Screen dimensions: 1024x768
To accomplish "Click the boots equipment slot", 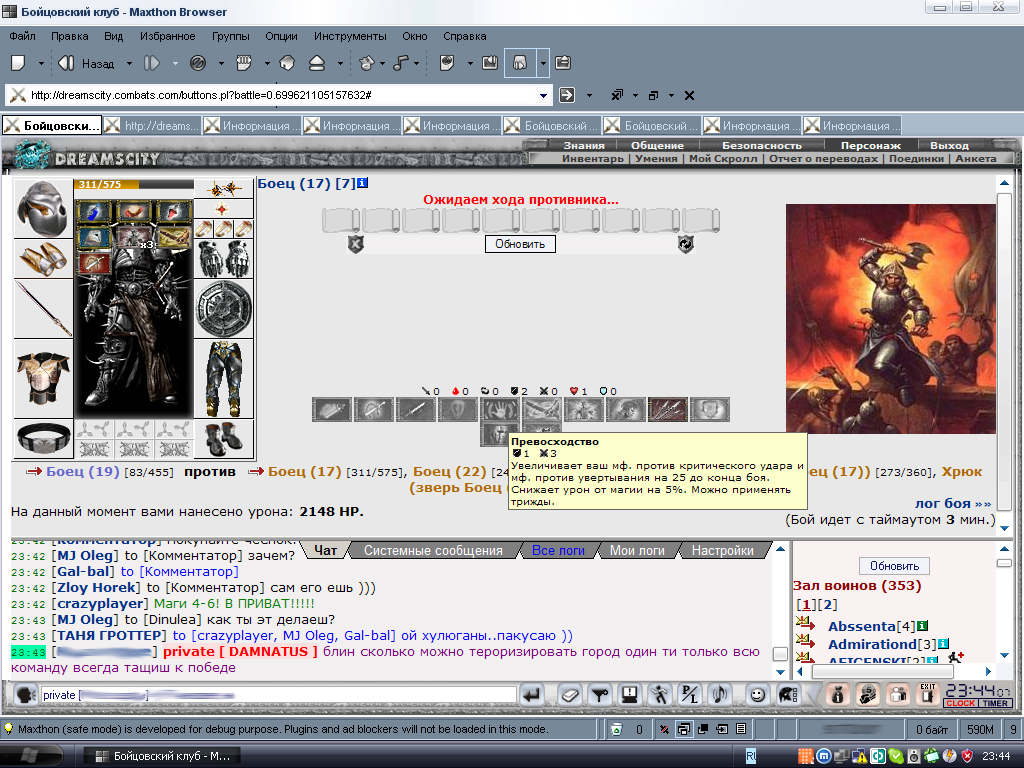I will (224, 439).
